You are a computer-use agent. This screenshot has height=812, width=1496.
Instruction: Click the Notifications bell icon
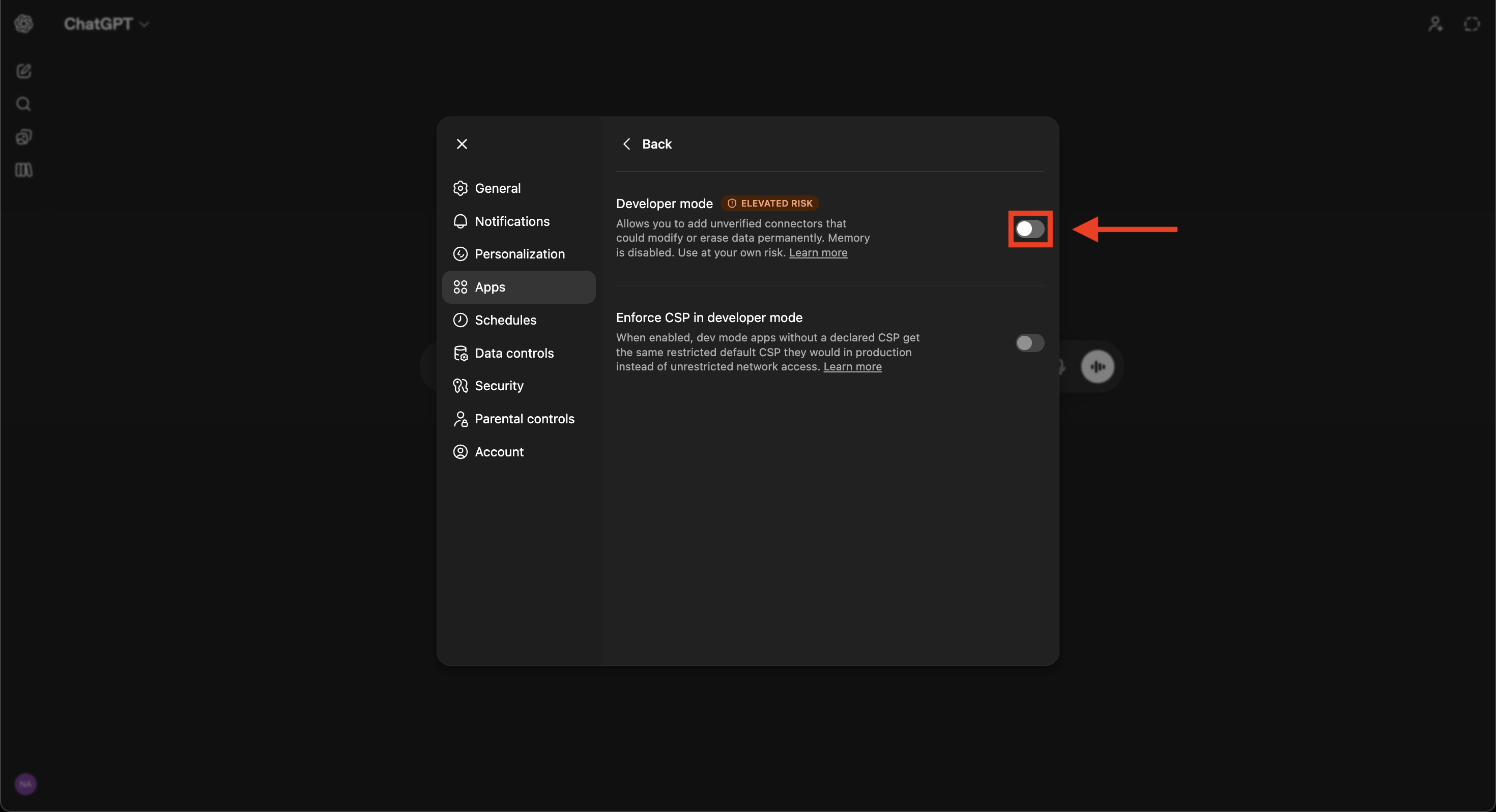point(460,221)
